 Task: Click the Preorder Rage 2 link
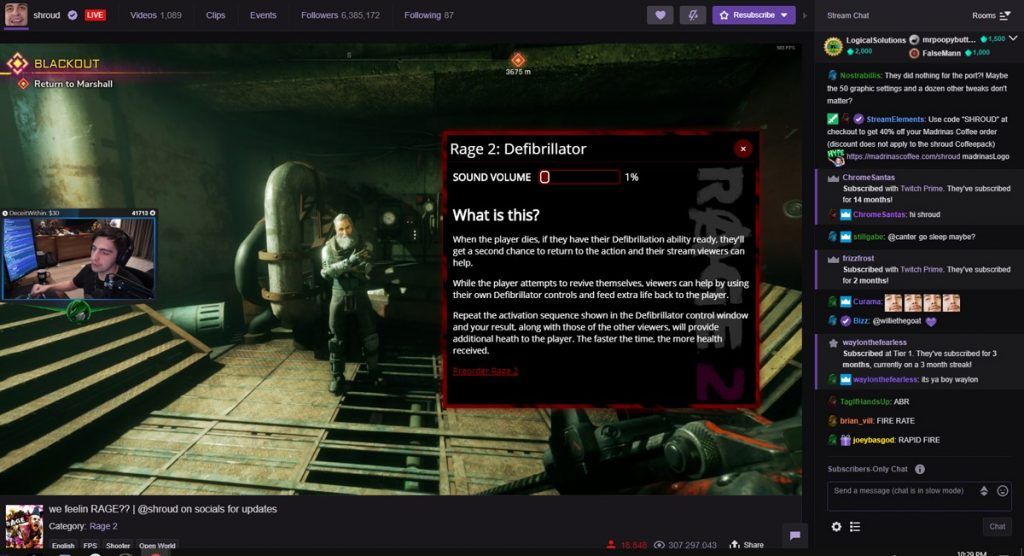pyautogui.click(x=485, y=371)
